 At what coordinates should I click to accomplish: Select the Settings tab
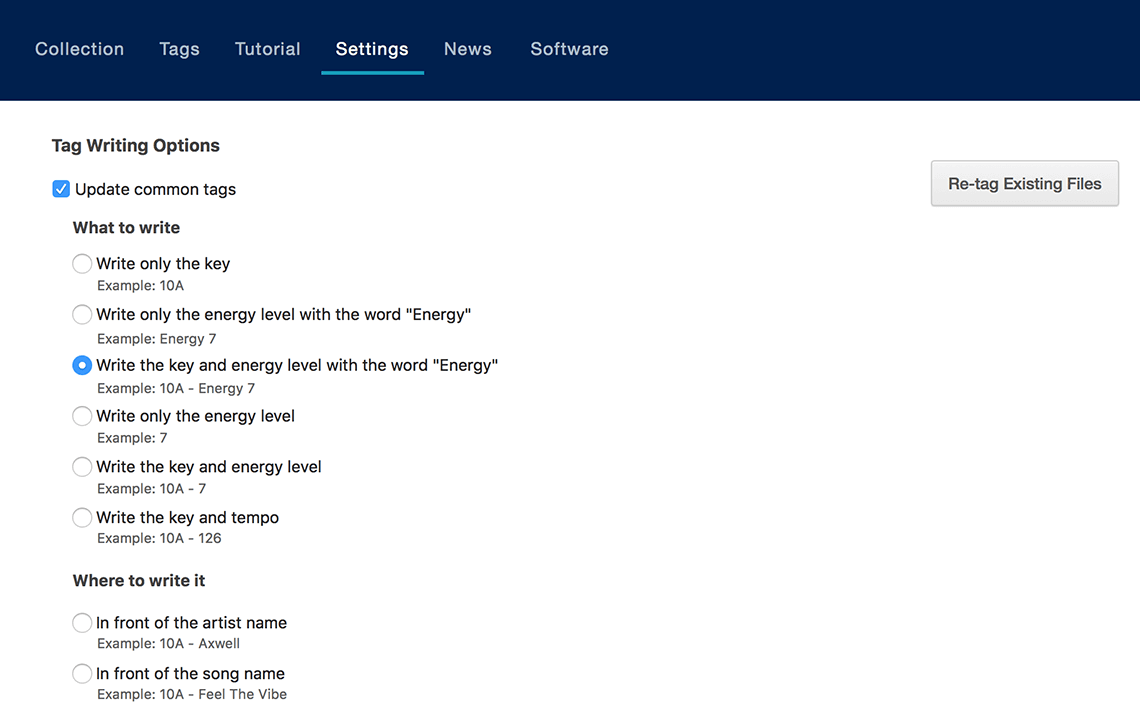(x=372, y=48)
